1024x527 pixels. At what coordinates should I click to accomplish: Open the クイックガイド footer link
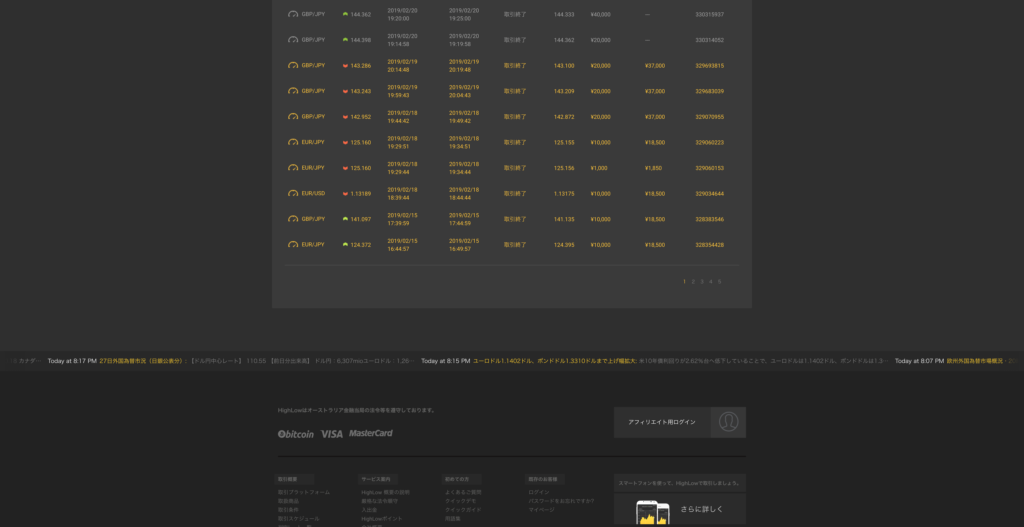coord(463,509)
